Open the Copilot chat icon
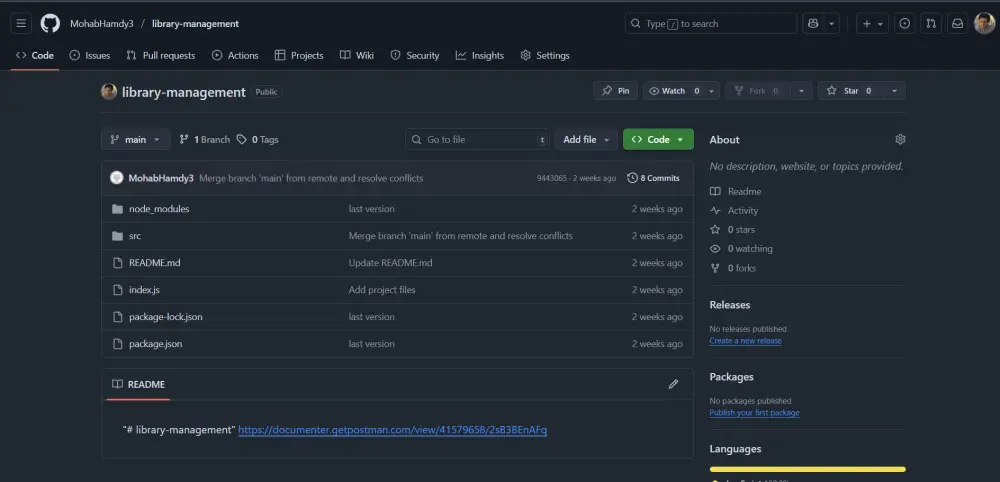1000x482 pixels. click(x=812, y=24)
